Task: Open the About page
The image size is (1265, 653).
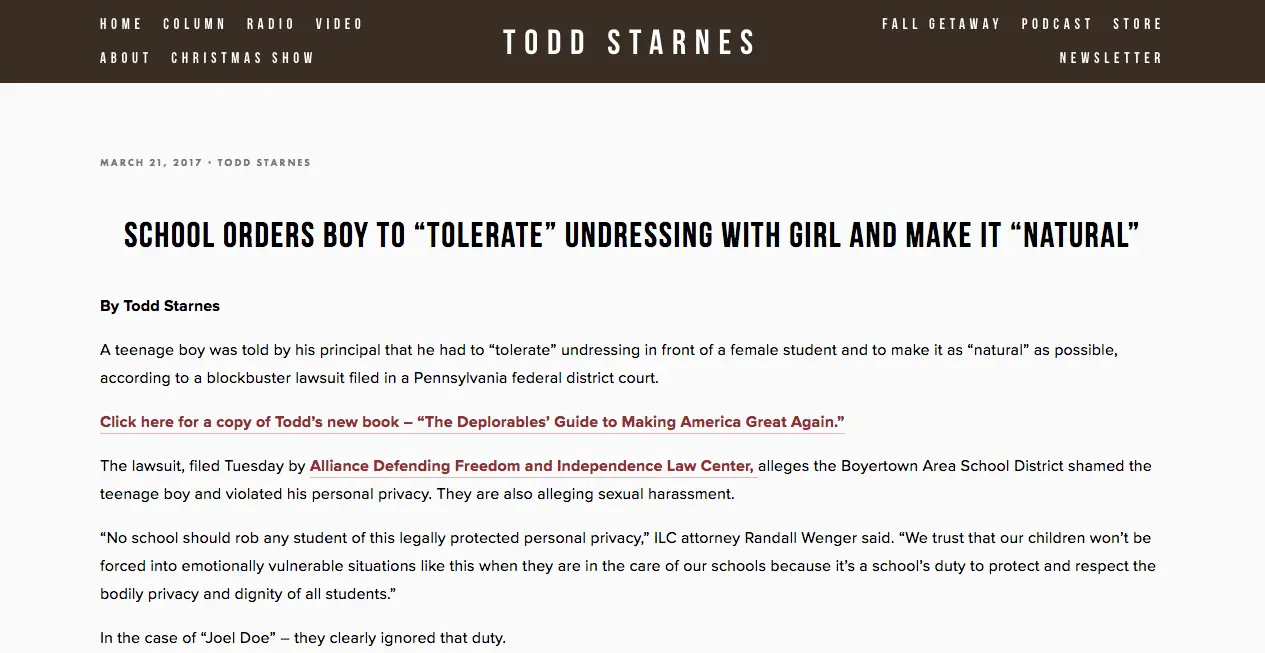Action: pyautogui.click(x=125, y=58)
